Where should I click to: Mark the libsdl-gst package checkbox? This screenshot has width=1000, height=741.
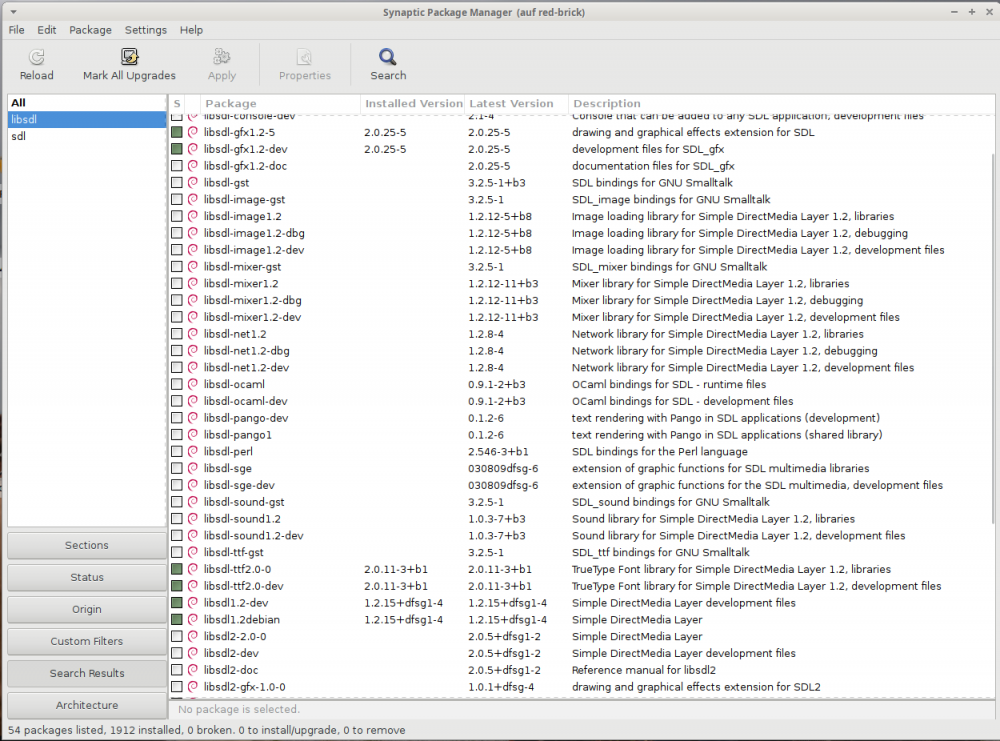point(176,182)
